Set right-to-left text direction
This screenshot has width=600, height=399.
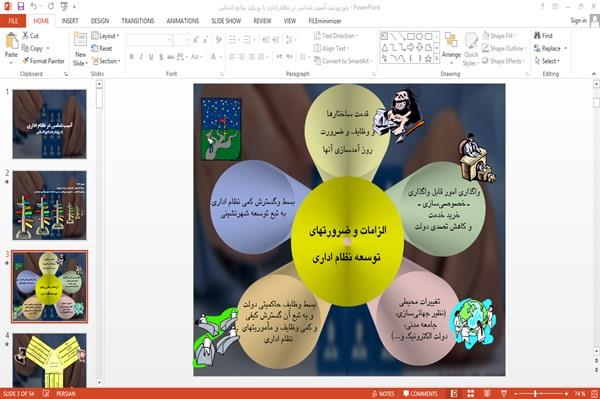point(290,57)
